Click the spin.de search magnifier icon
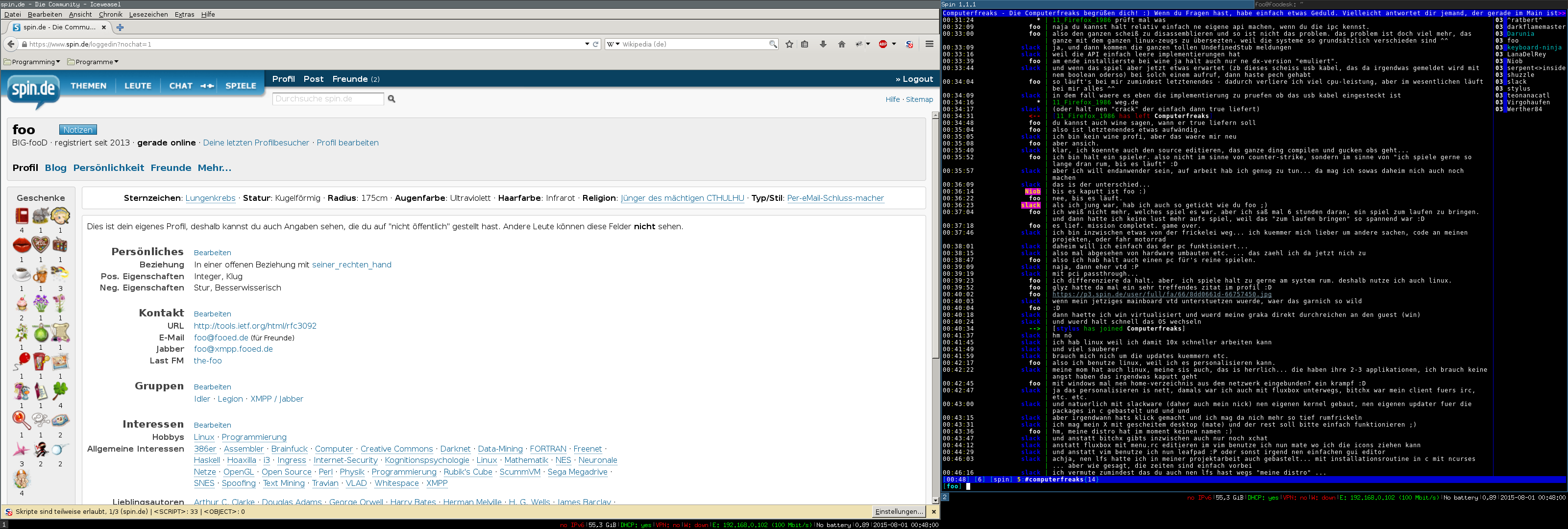This screenshot has width=1568, height=529. pyautogui.click(x=392, y=99)
